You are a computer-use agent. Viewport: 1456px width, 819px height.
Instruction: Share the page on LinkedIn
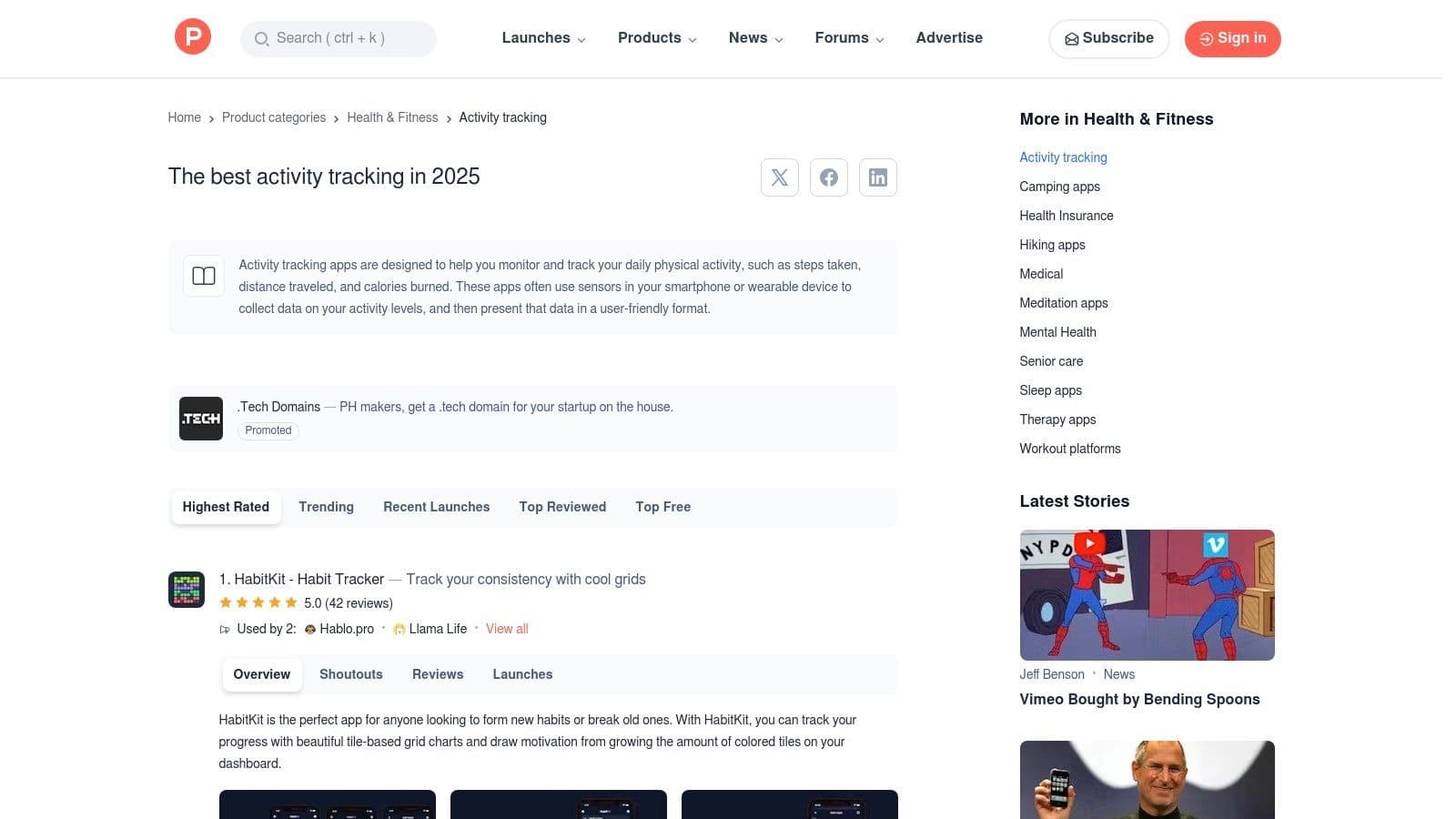click(x=878, y=177)
